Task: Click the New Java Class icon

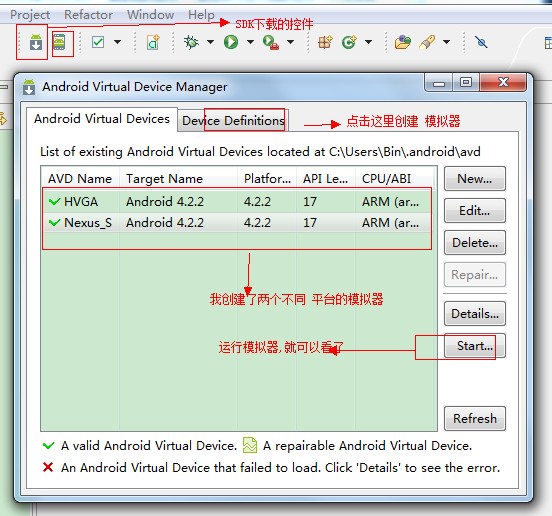Action: click(x=349, y=42)
